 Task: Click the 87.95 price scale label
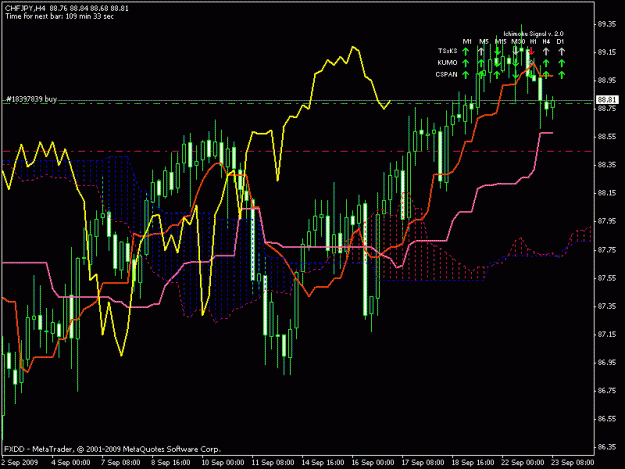(607, 221)
